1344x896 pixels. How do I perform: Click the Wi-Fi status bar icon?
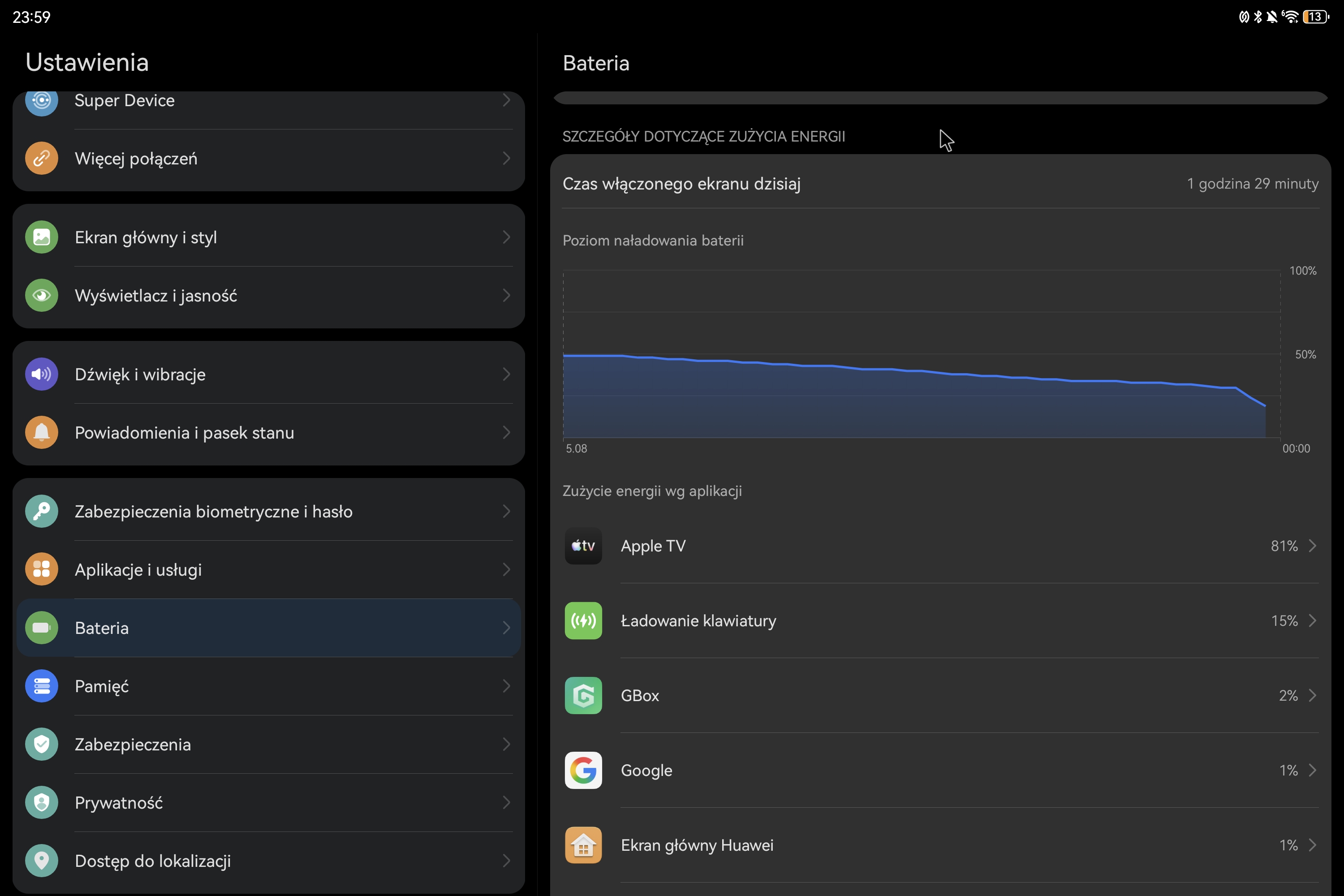(1290, 17)
